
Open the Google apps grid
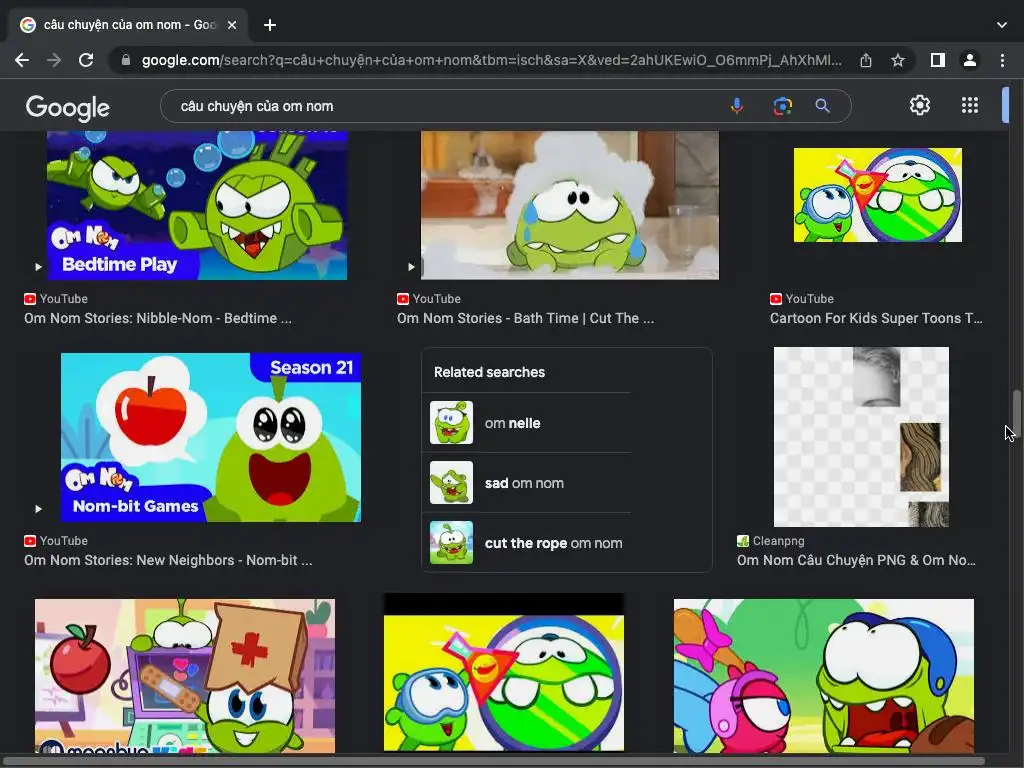pos(970,105)
